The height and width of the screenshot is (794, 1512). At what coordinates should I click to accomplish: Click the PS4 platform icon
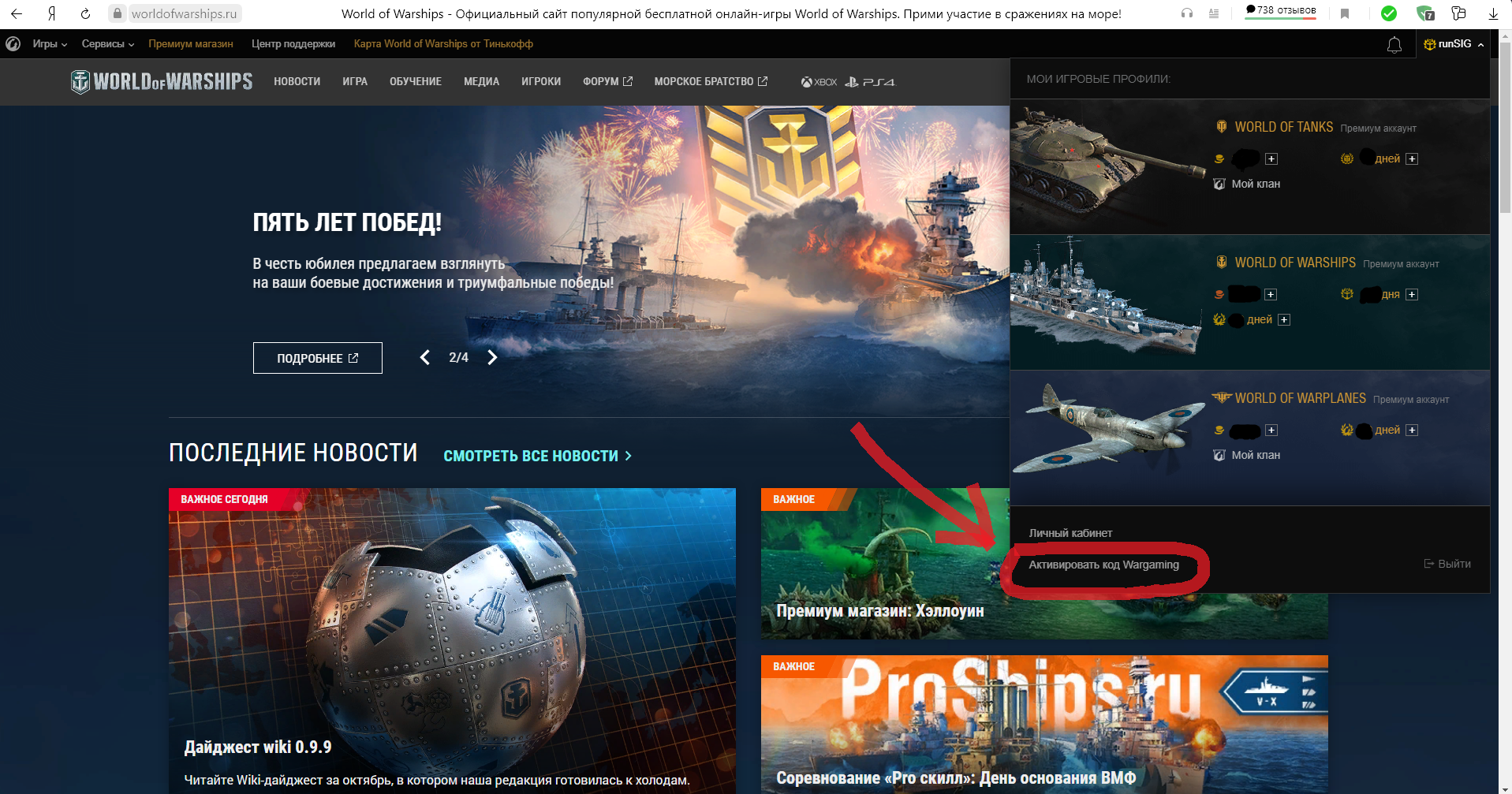click(x=870, y=82)
